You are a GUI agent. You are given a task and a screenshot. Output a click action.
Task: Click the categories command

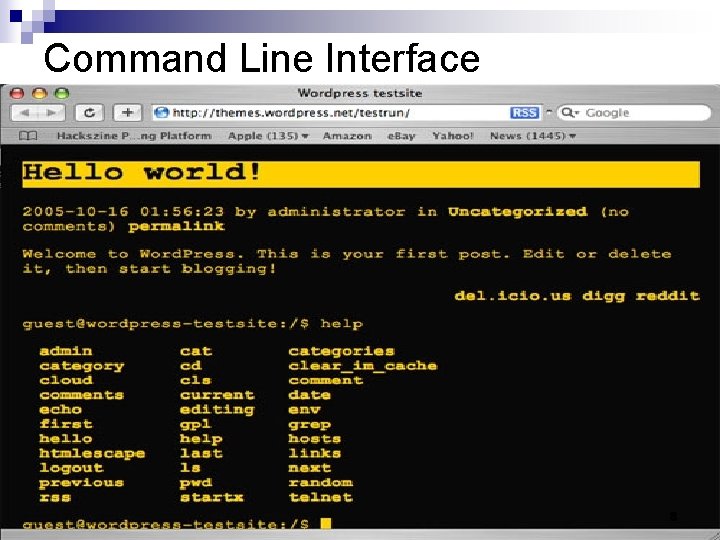click(342, 351)
